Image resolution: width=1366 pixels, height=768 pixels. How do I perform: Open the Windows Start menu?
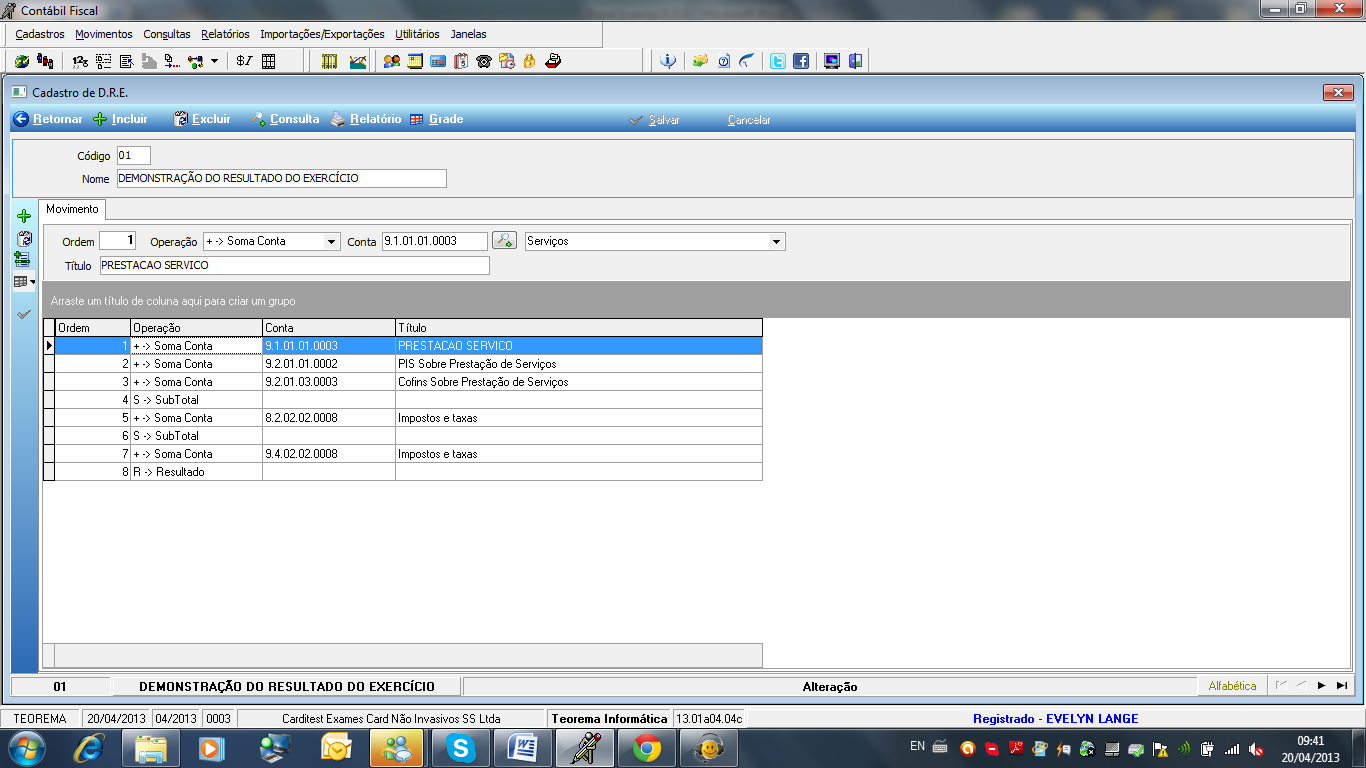pyautogui.click(x=25, y=747)
